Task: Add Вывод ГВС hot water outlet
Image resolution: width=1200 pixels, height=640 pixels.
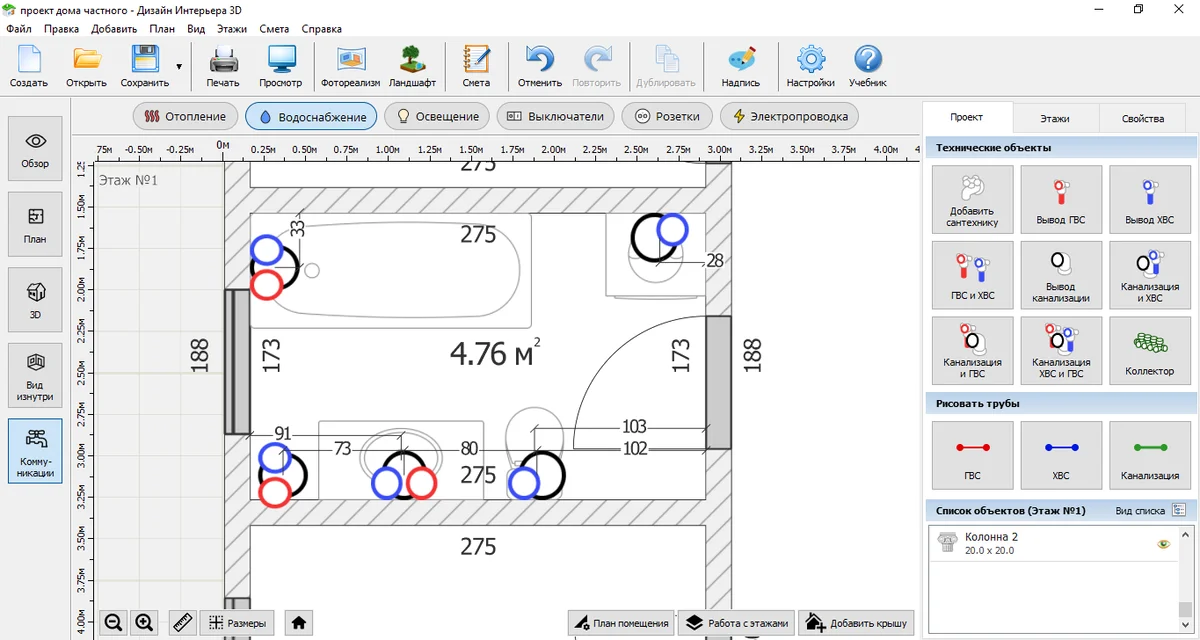Action: pyautogui.click(x=1062, y=199)
